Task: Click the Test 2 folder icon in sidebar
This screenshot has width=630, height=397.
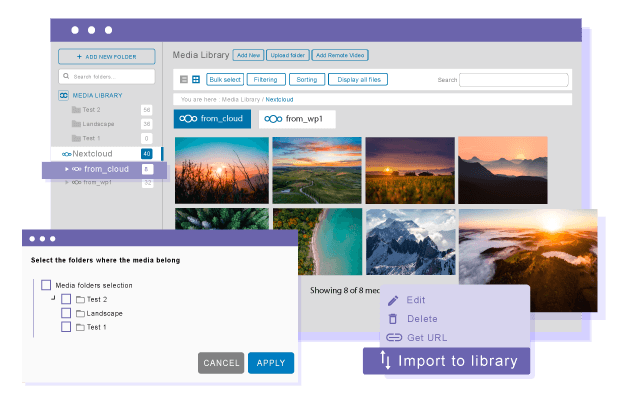Action: 76,110
